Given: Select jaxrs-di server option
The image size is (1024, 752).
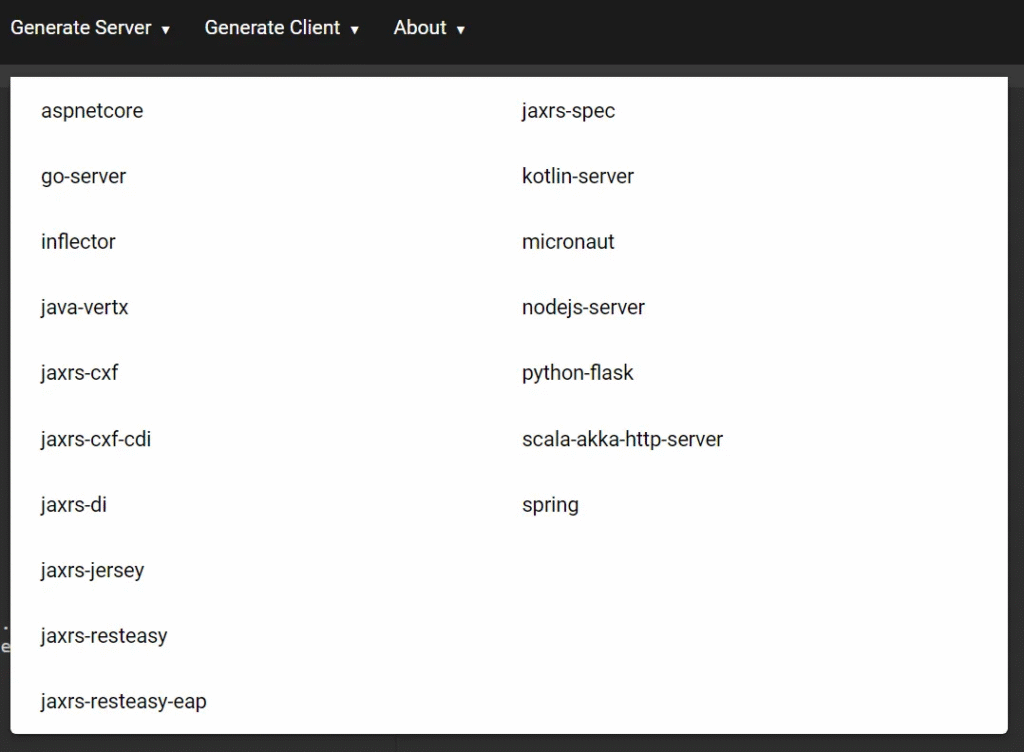Looking at the screenshot, I should (73, 505).
